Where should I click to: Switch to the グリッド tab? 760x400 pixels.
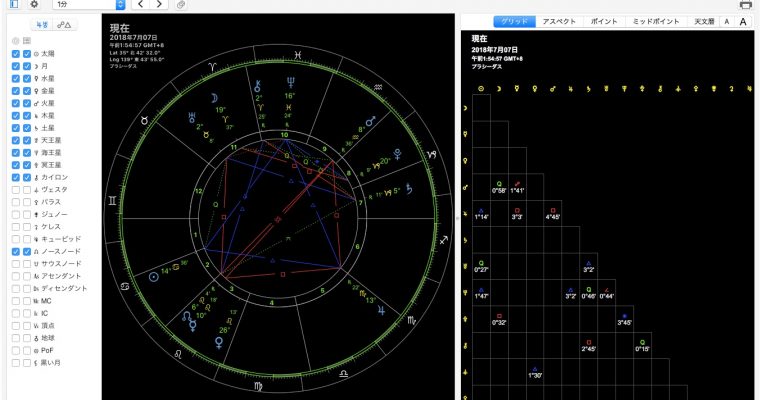click(x=514, y=21)
